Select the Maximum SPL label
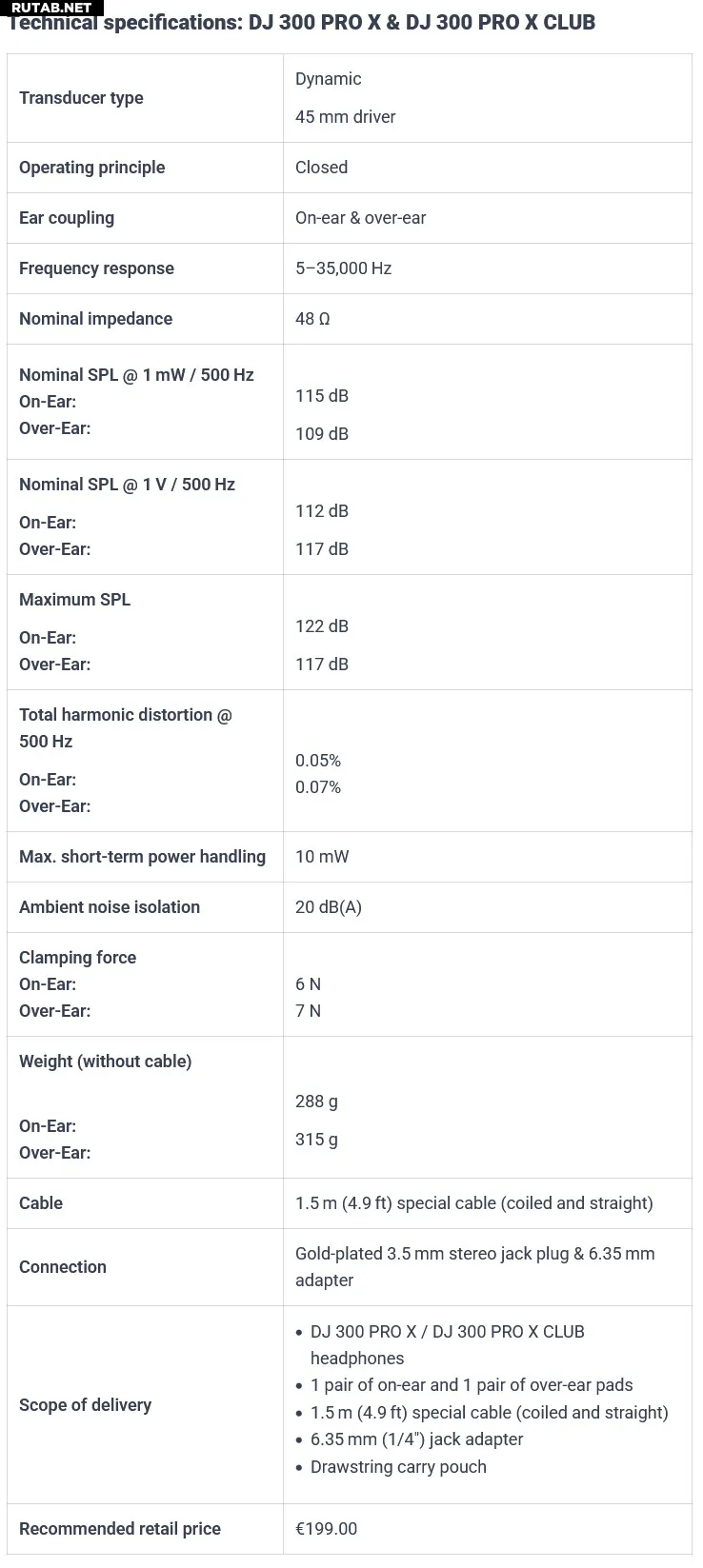Image resolution: width=703 pixels, height=1568 pixels. [x=74, y=600]
